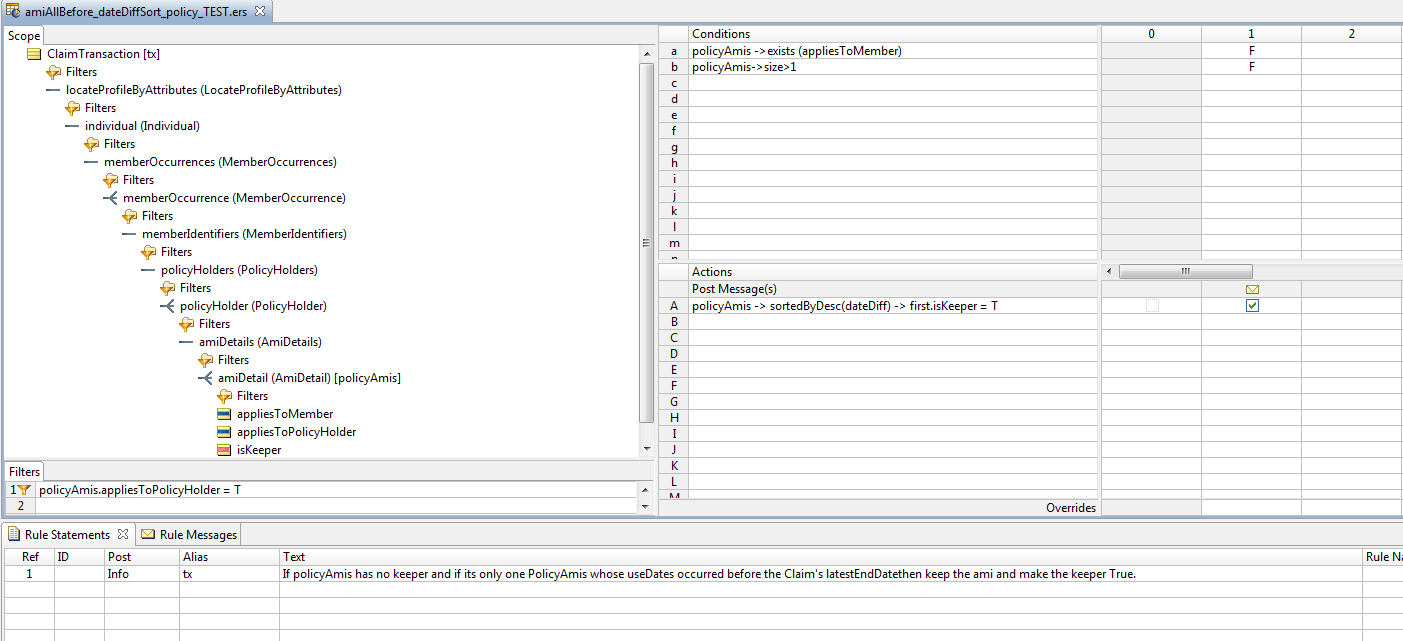Screen dimensions: 1403x641
Task: Click the envelope icon in Post Message(s) row
Action: [1252, 289]
